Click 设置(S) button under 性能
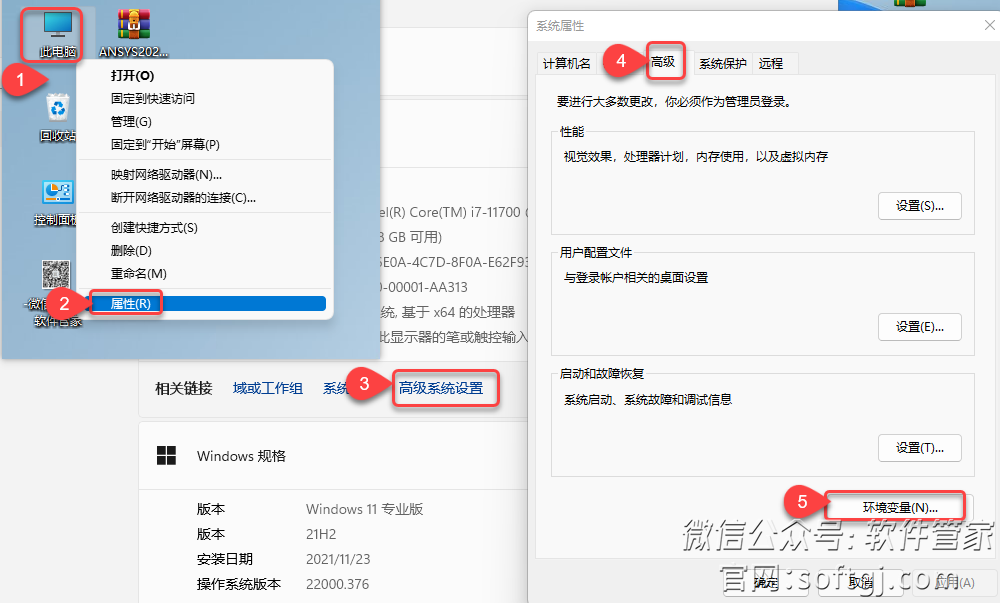Screen dimensions: 1000x603 (919, 206)
